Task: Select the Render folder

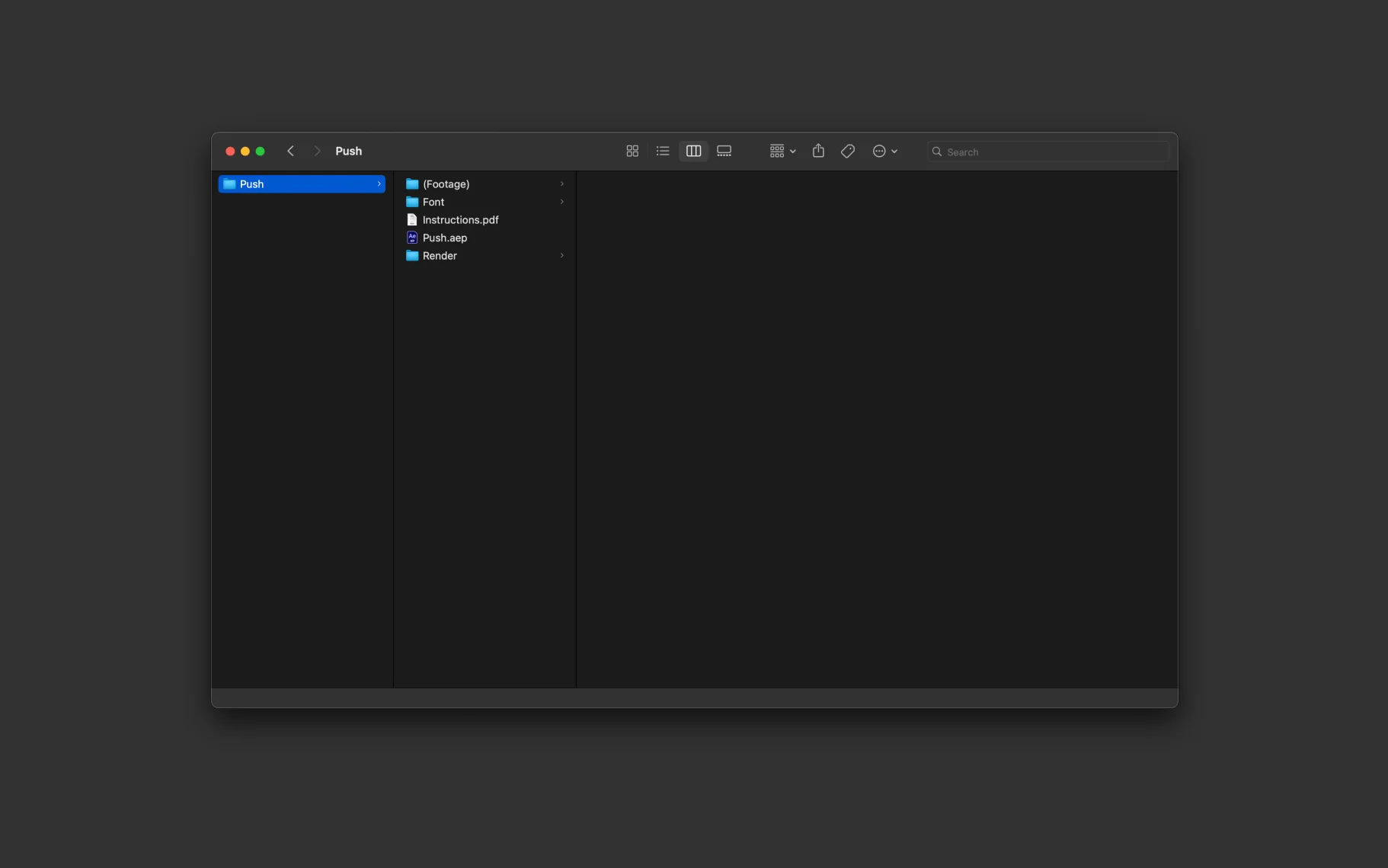Action: pos(485,255)
